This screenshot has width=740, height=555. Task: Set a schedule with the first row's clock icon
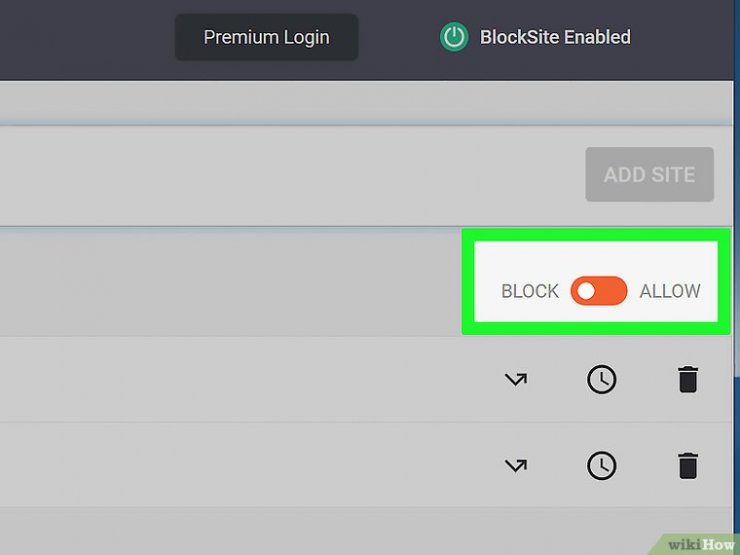[601, 379]
